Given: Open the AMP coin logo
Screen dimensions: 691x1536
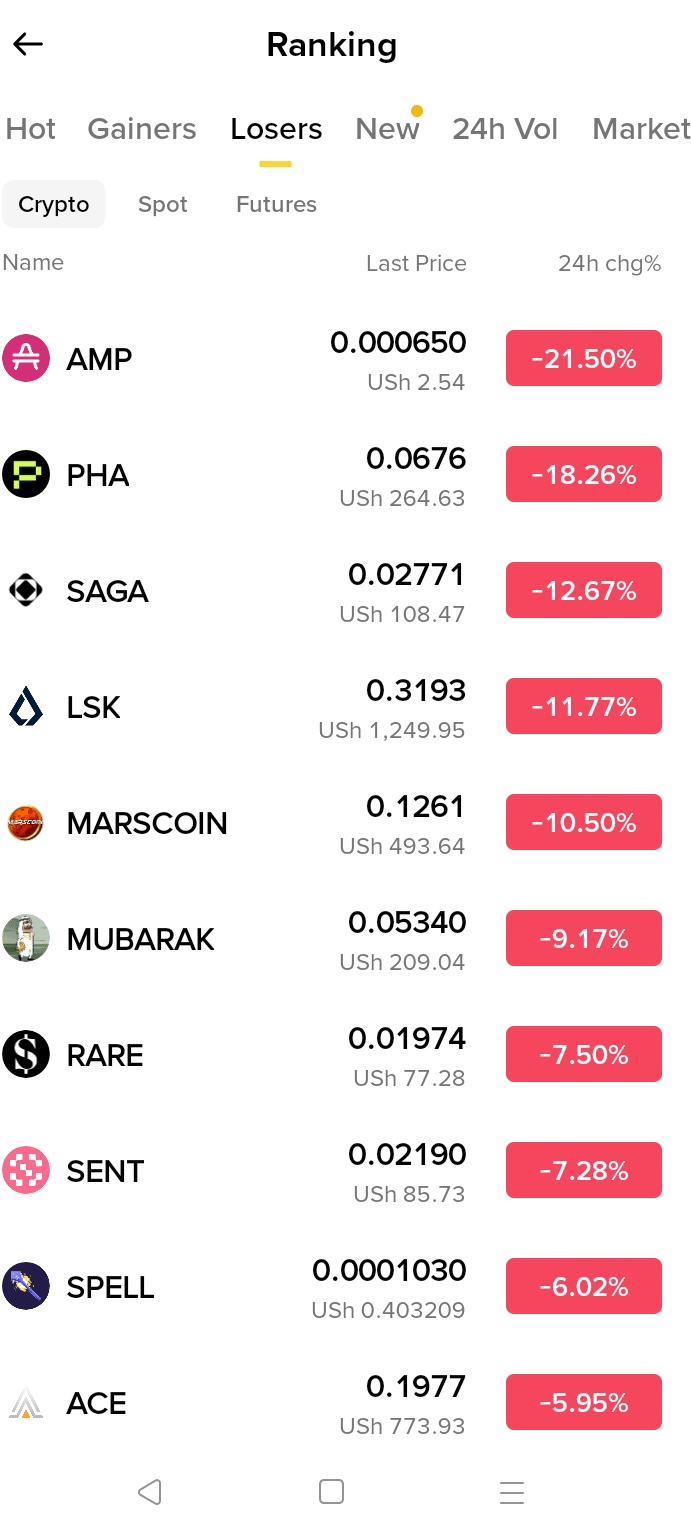Looking at the screenshot, I should coord(26,358).
